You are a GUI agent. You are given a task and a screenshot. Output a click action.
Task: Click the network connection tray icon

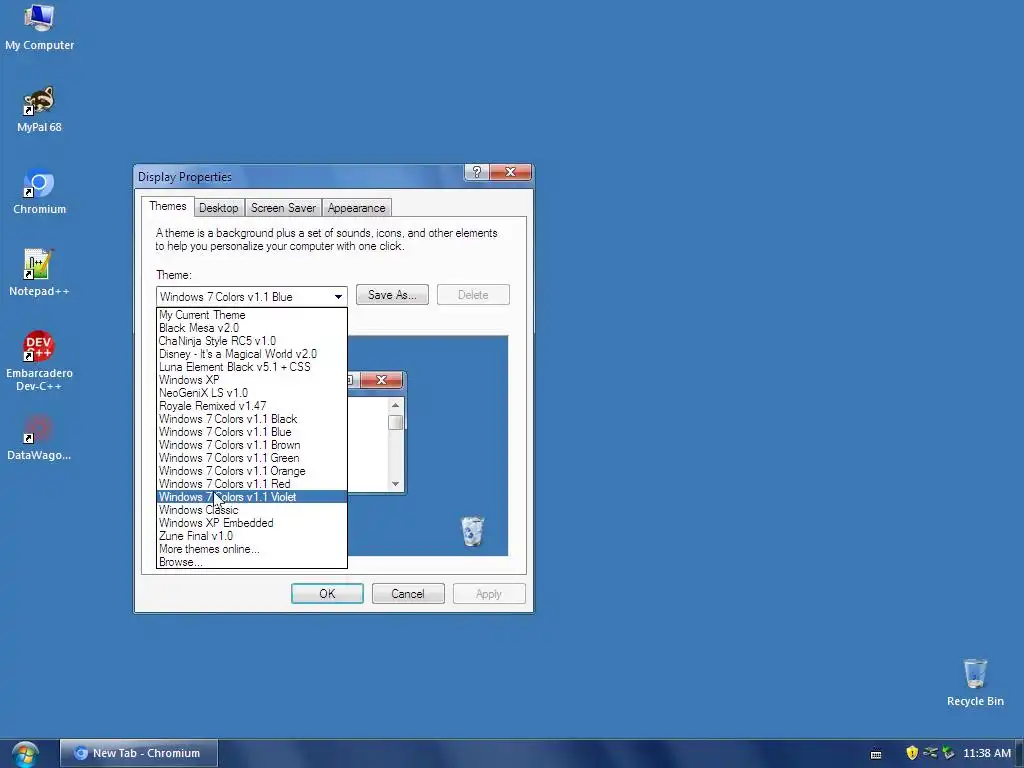pyautogui.click(x=930, y=753)
